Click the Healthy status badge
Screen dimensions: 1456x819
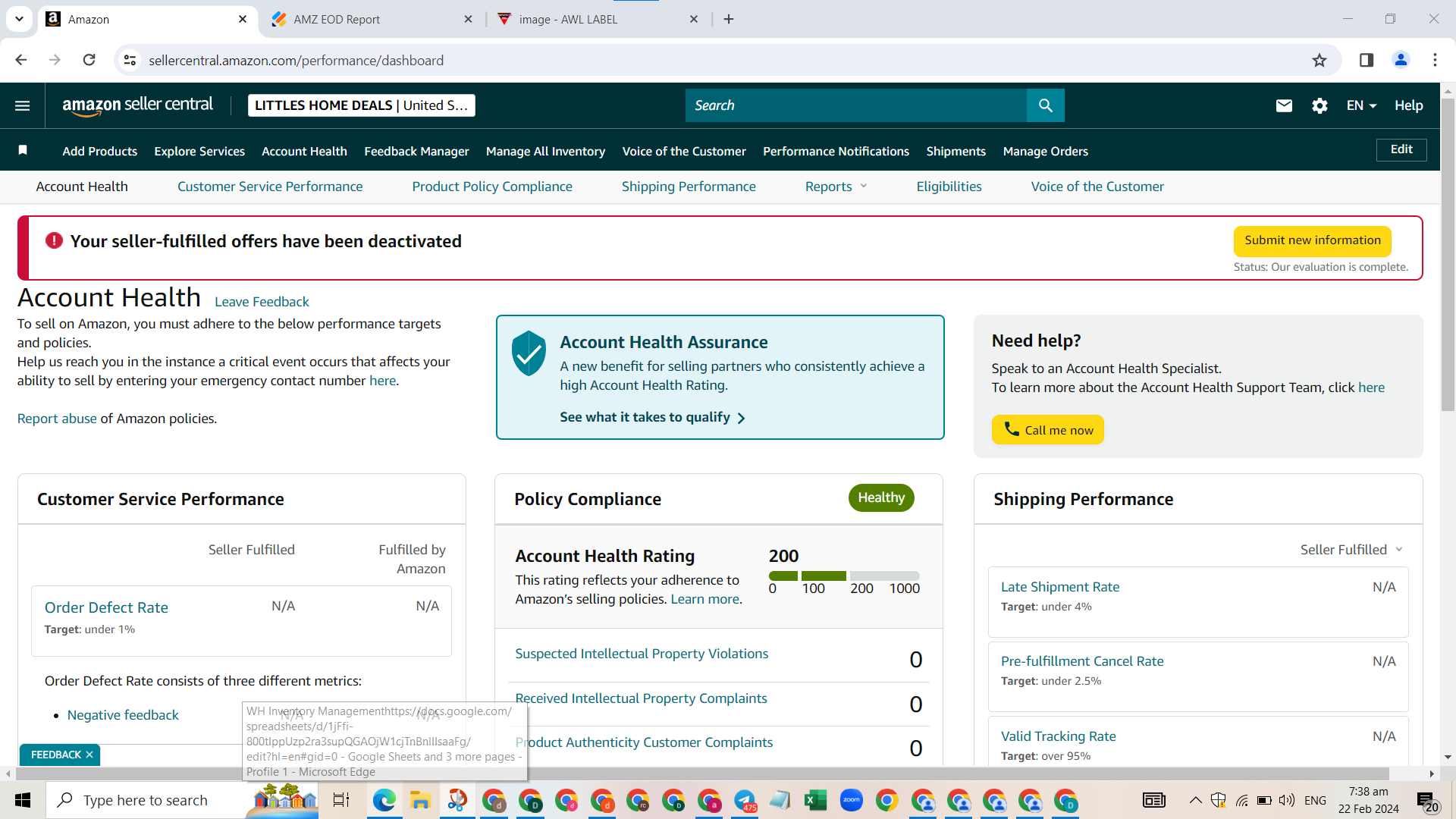click(881, 497)
